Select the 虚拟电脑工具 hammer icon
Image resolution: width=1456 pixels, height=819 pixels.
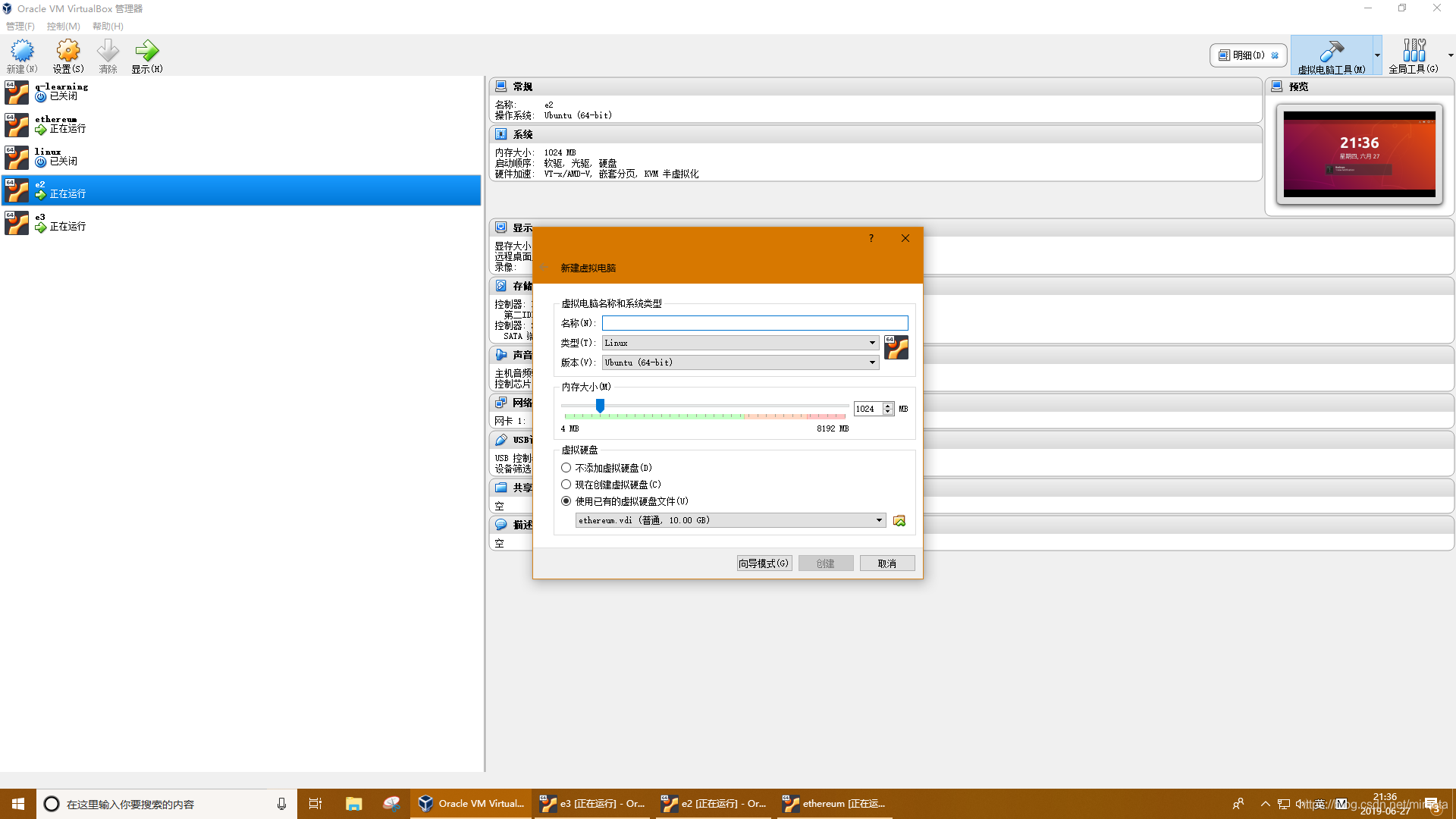point(1331,51)
